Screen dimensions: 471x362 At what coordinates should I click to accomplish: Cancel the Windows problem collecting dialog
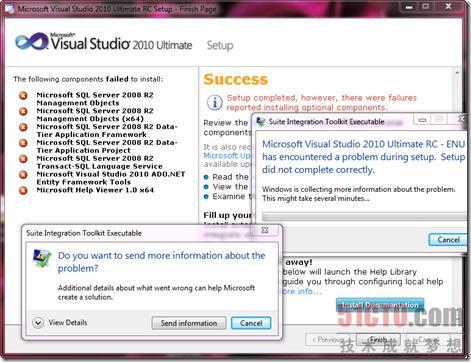point(448,240)
